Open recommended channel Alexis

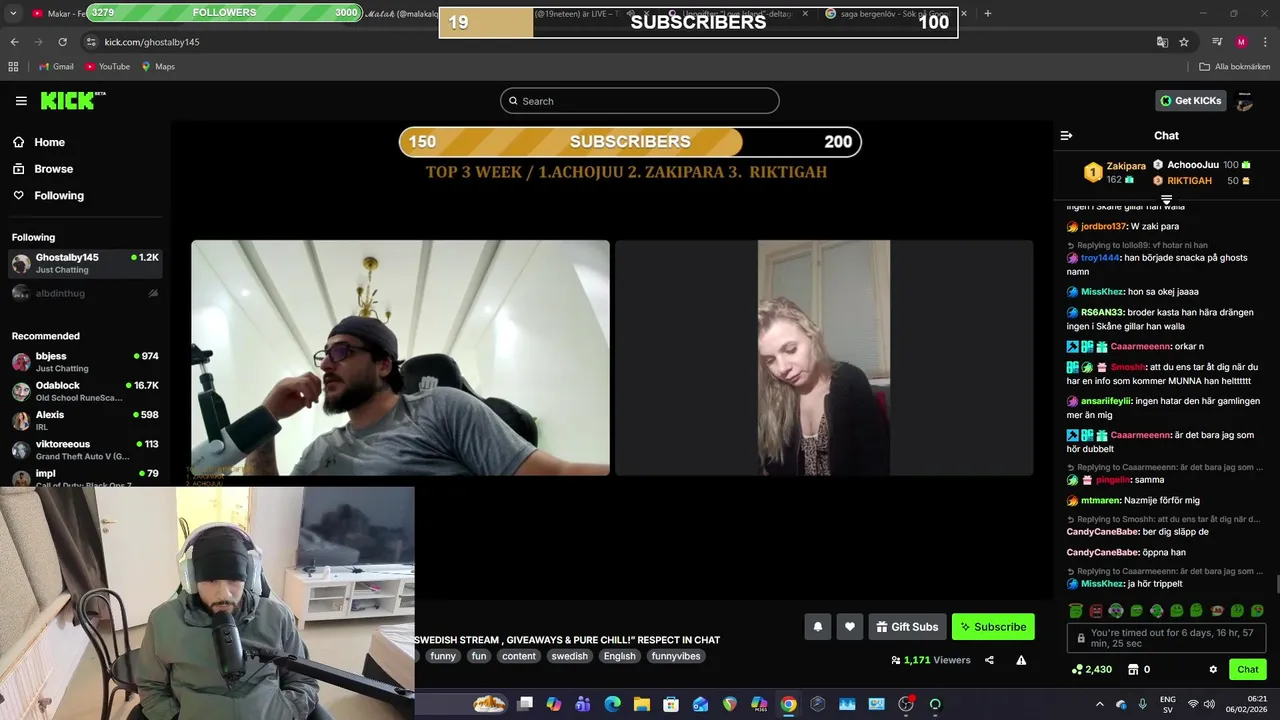[85, 420]
